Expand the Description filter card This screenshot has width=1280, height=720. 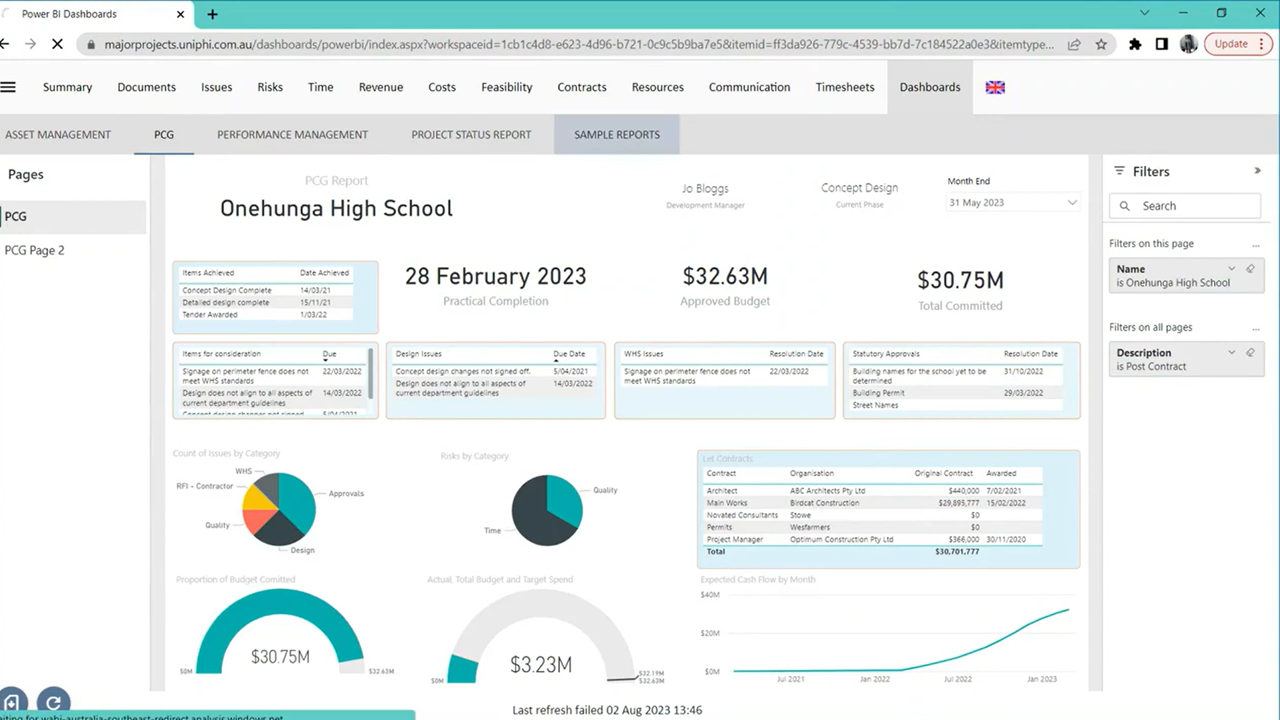[1231, 352]
